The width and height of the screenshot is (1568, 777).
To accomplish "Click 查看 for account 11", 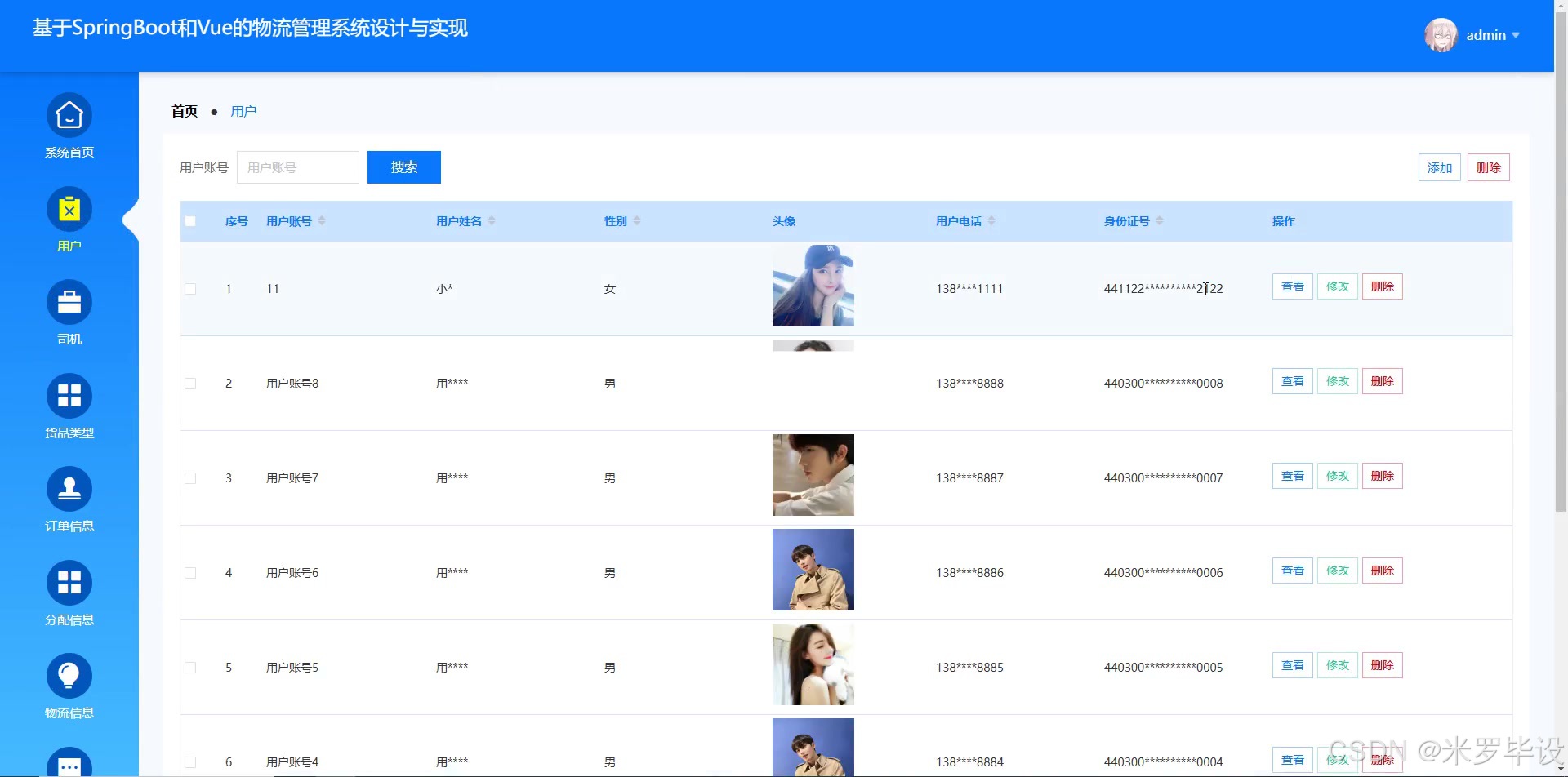I will (x=1293, y=286).
